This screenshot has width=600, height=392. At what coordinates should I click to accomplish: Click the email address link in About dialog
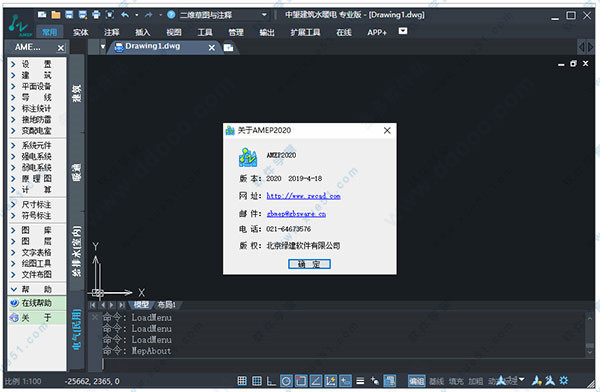(x=296, y=214)
